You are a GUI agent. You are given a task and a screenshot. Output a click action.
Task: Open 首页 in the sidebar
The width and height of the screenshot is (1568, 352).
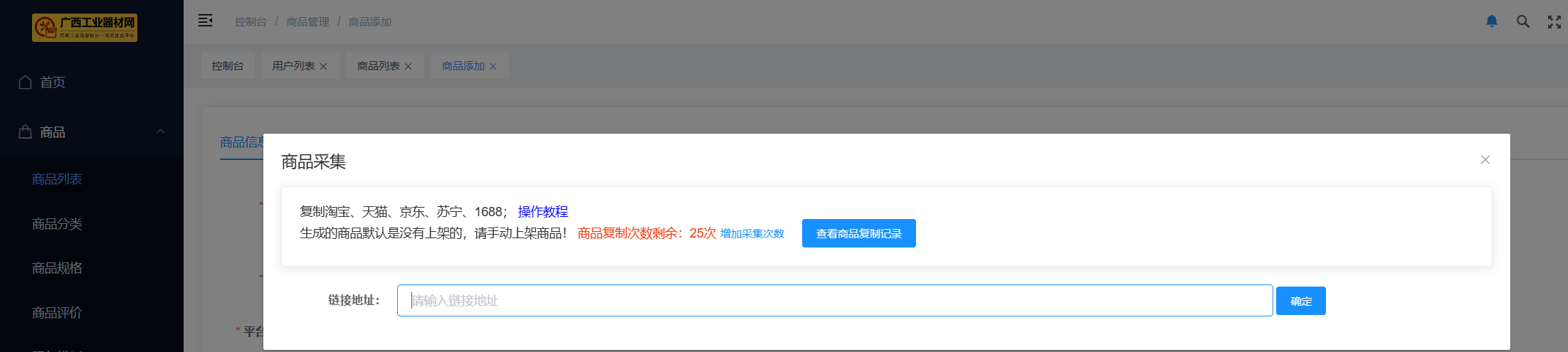[x=53, y=82]
